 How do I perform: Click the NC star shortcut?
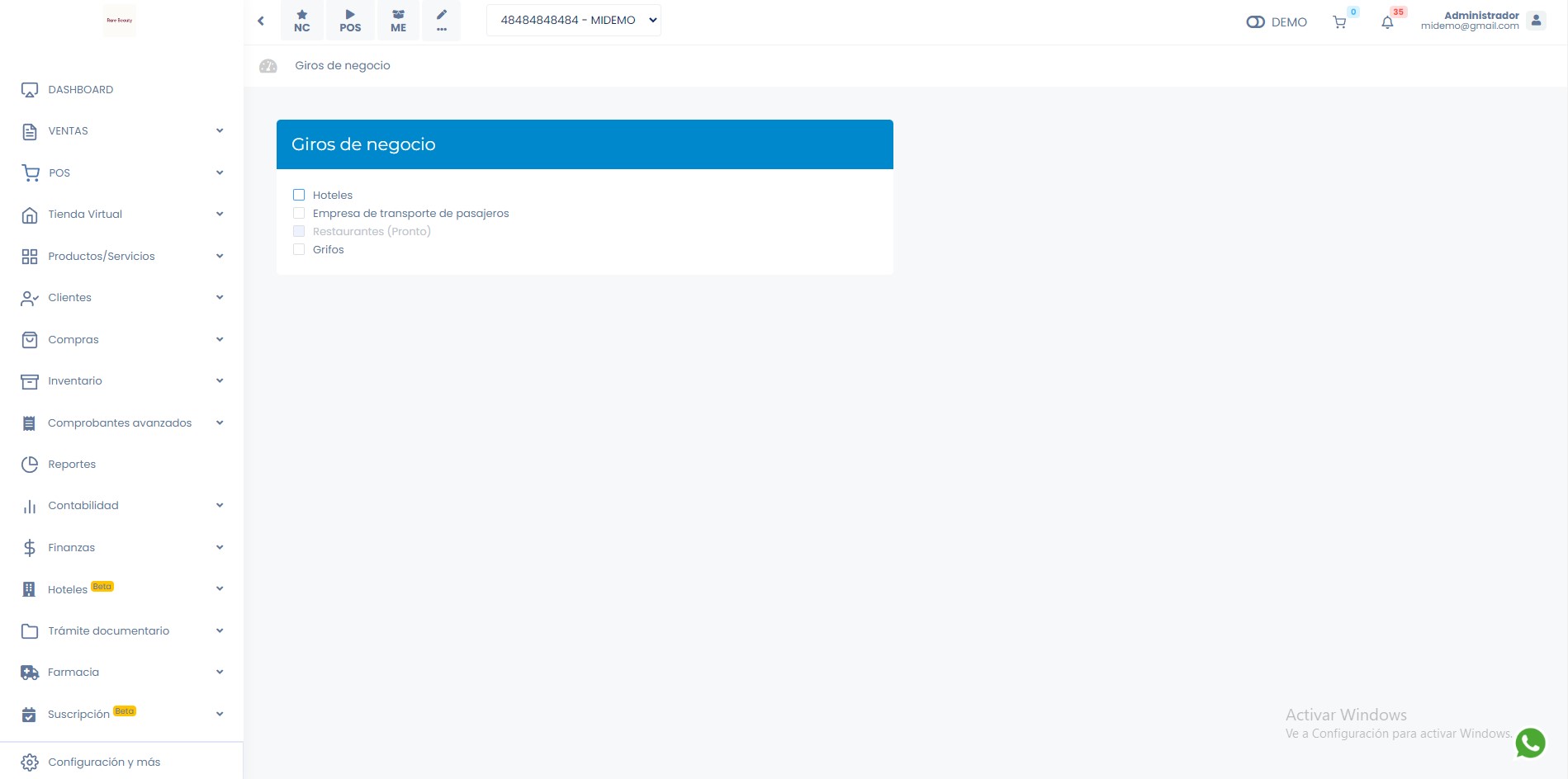(302, 21)
